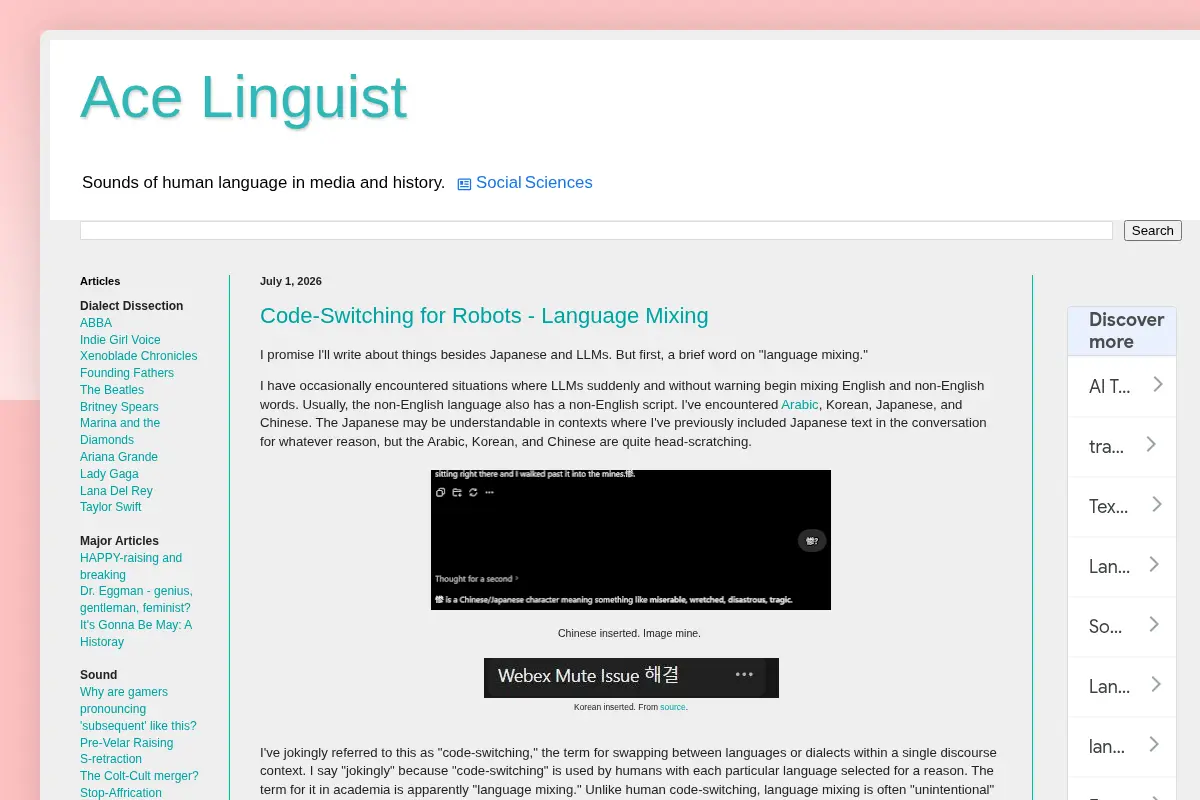The width and height of the screenshot is (1200, 800).
Task: Click the Social Sciences category icon
Action: click(x=464, y=184)
